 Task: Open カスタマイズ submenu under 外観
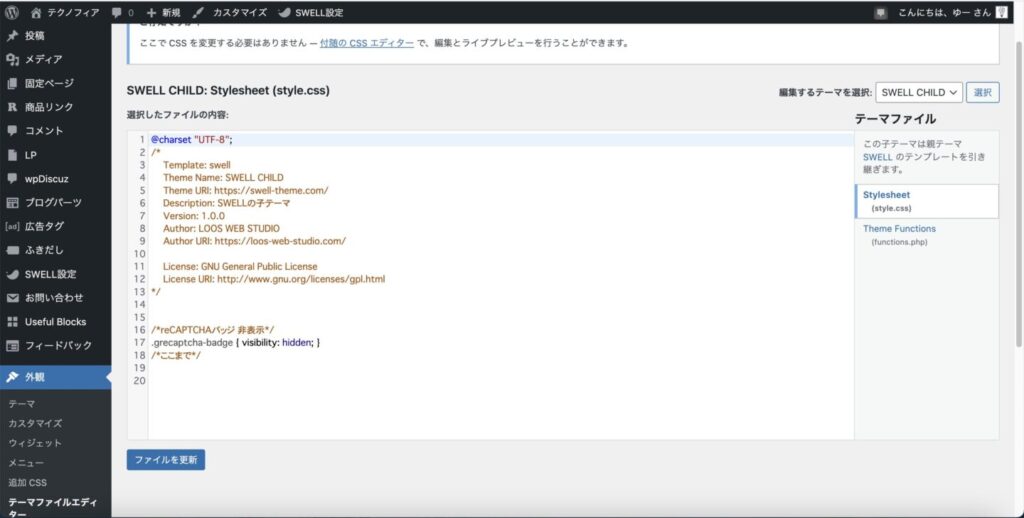[x=35, y=423]
